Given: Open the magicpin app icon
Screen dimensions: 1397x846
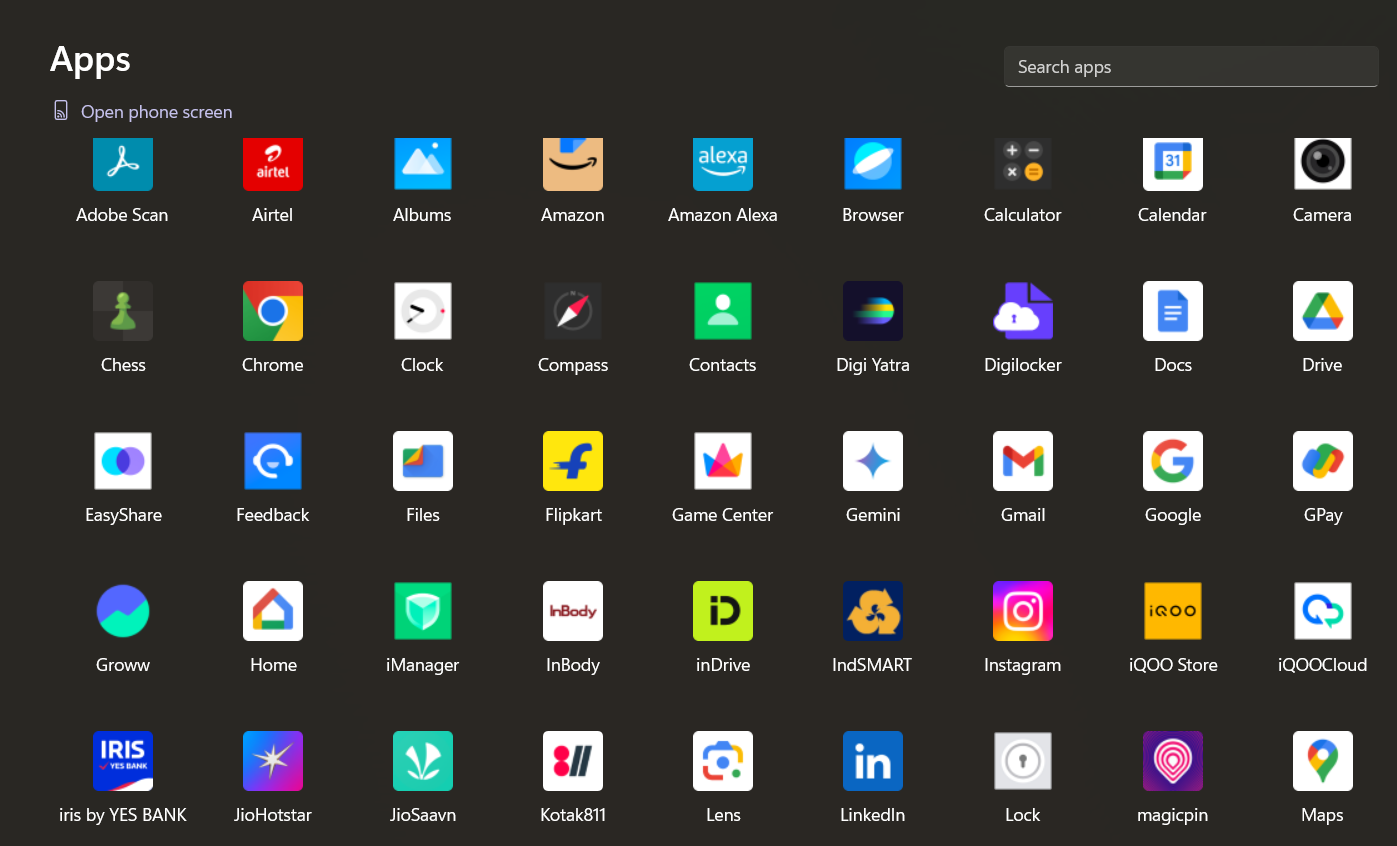Looking at the screenshot, I should (x=1173, y=761).
